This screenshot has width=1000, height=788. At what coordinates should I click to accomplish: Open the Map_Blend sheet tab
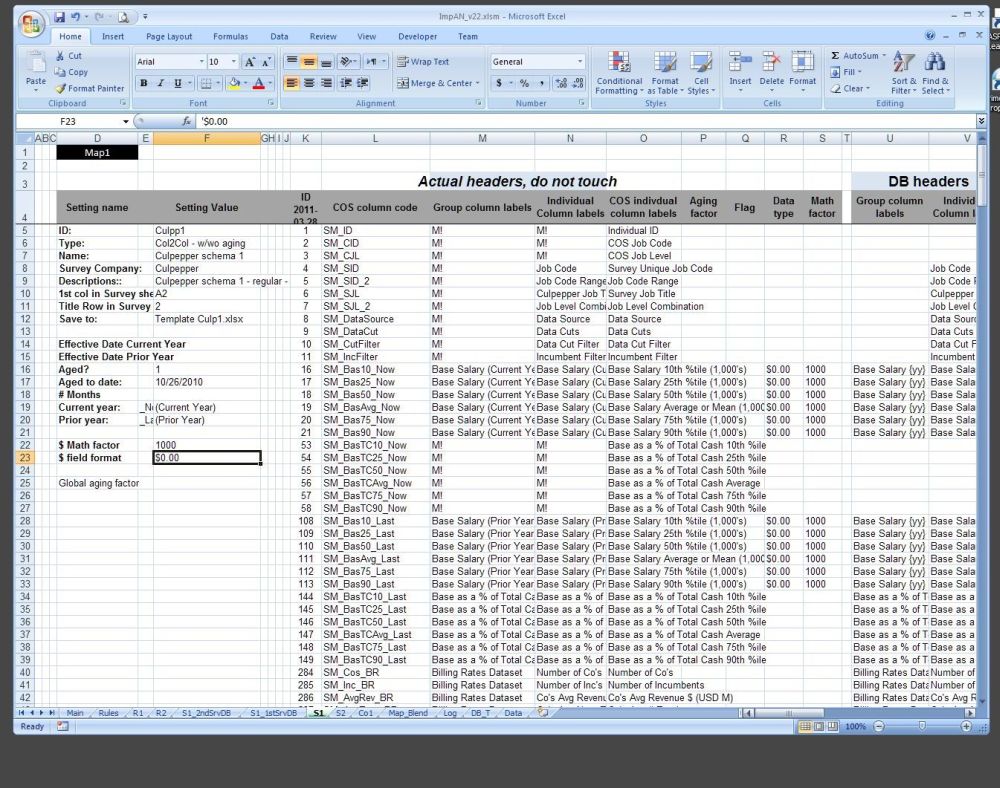coord(408,713)
